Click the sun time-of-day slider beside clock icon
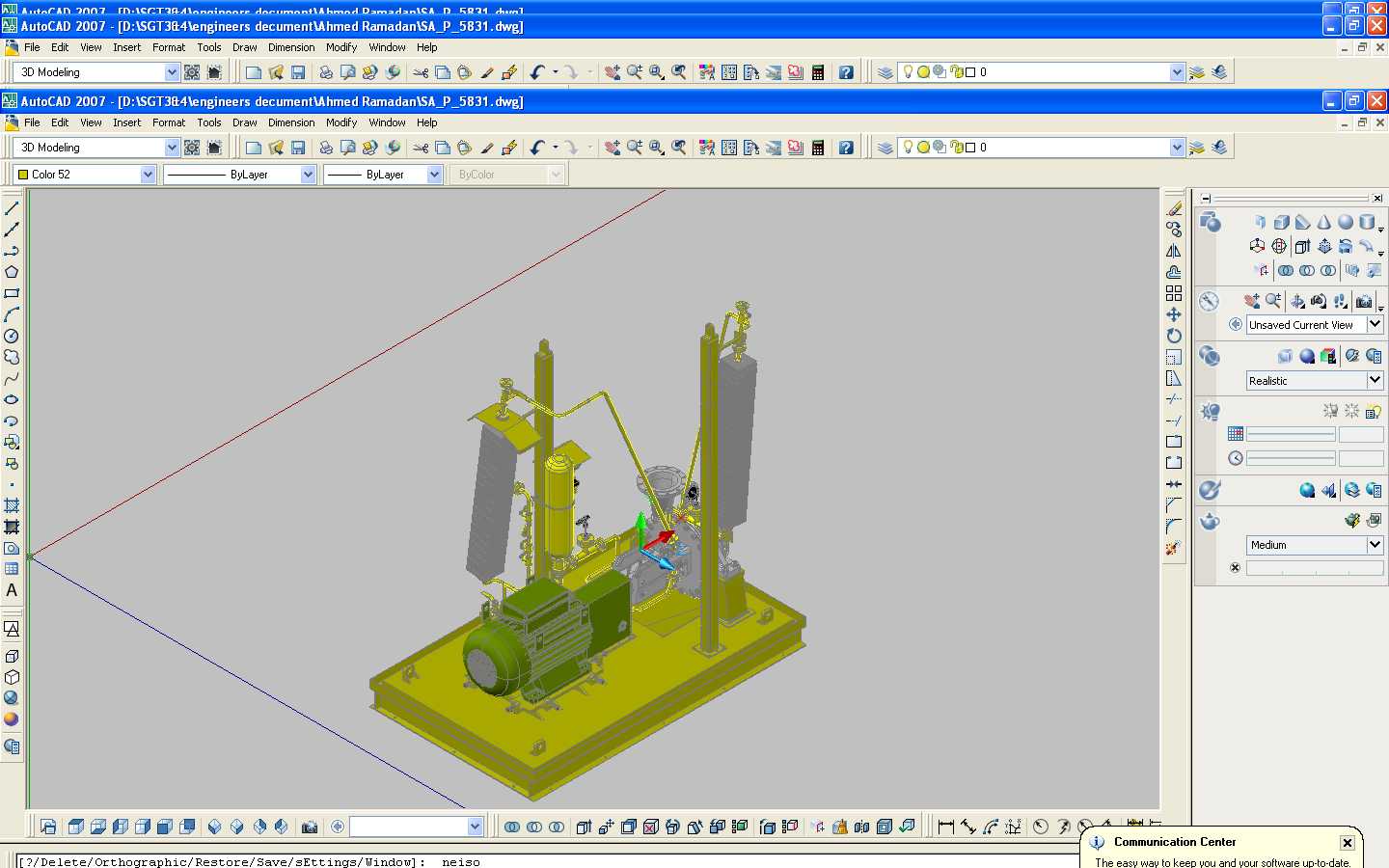Viewport: 1389px width, 868px height. click(x=1291, y=458)
